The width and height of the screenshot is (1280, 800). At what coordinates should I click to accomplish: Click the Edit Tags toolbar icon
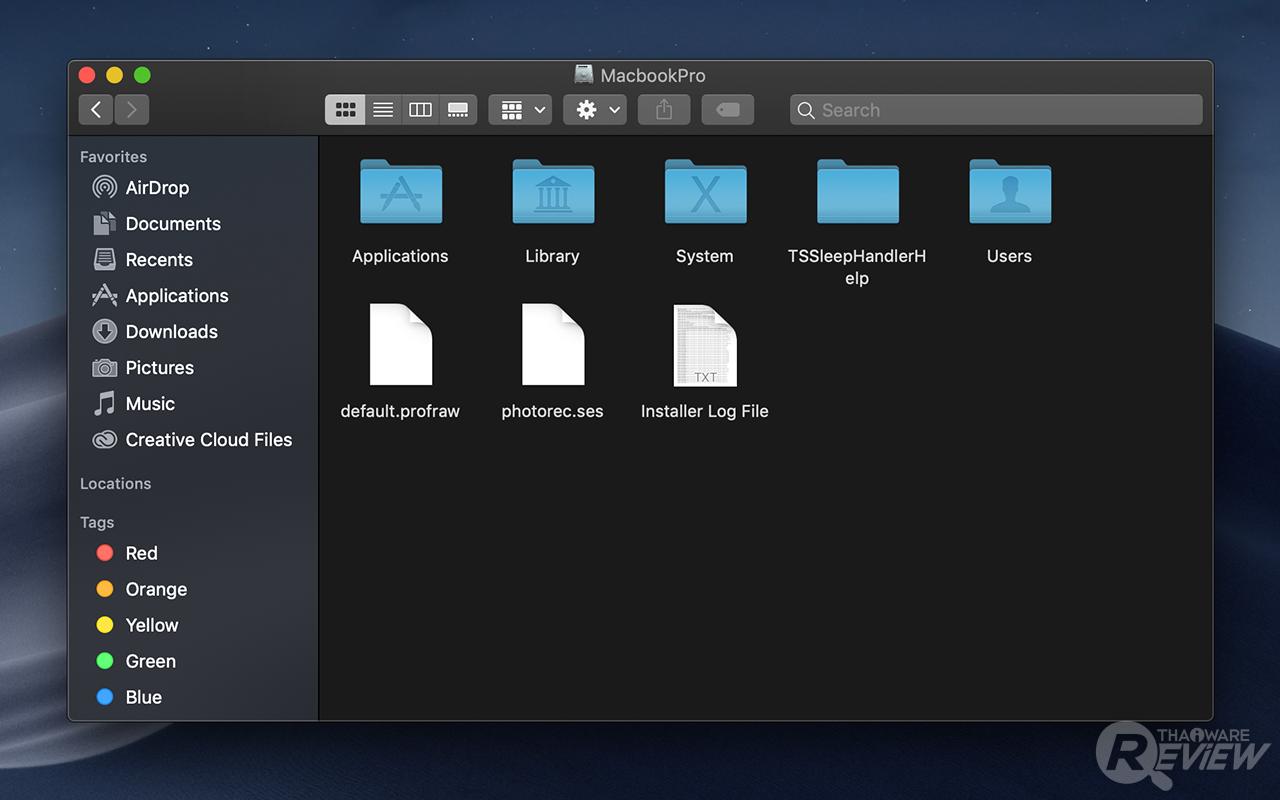point(727,110)
